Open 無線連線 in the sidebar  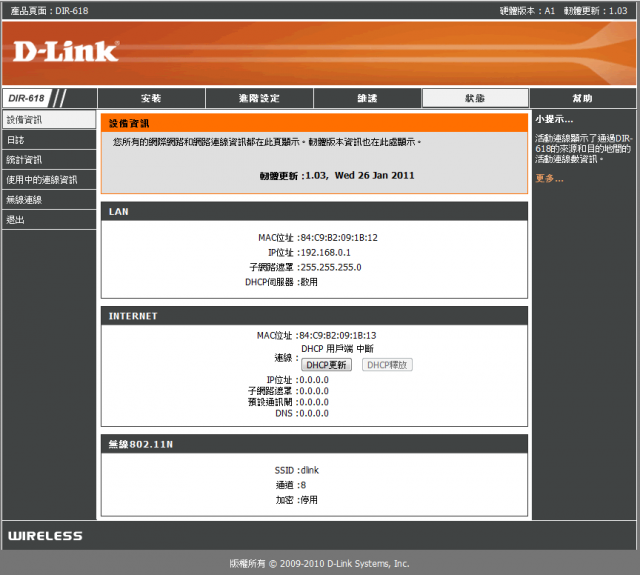[x=49, y=200]
